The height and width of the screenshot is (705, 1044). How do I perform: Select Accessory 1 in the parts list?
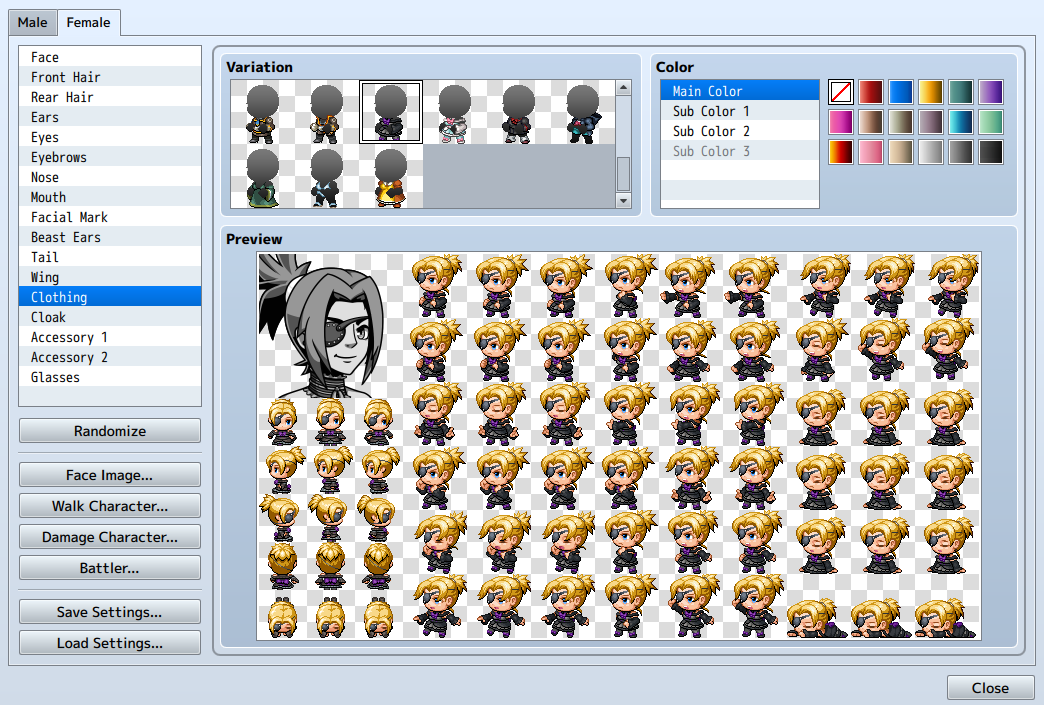point(110,337)
